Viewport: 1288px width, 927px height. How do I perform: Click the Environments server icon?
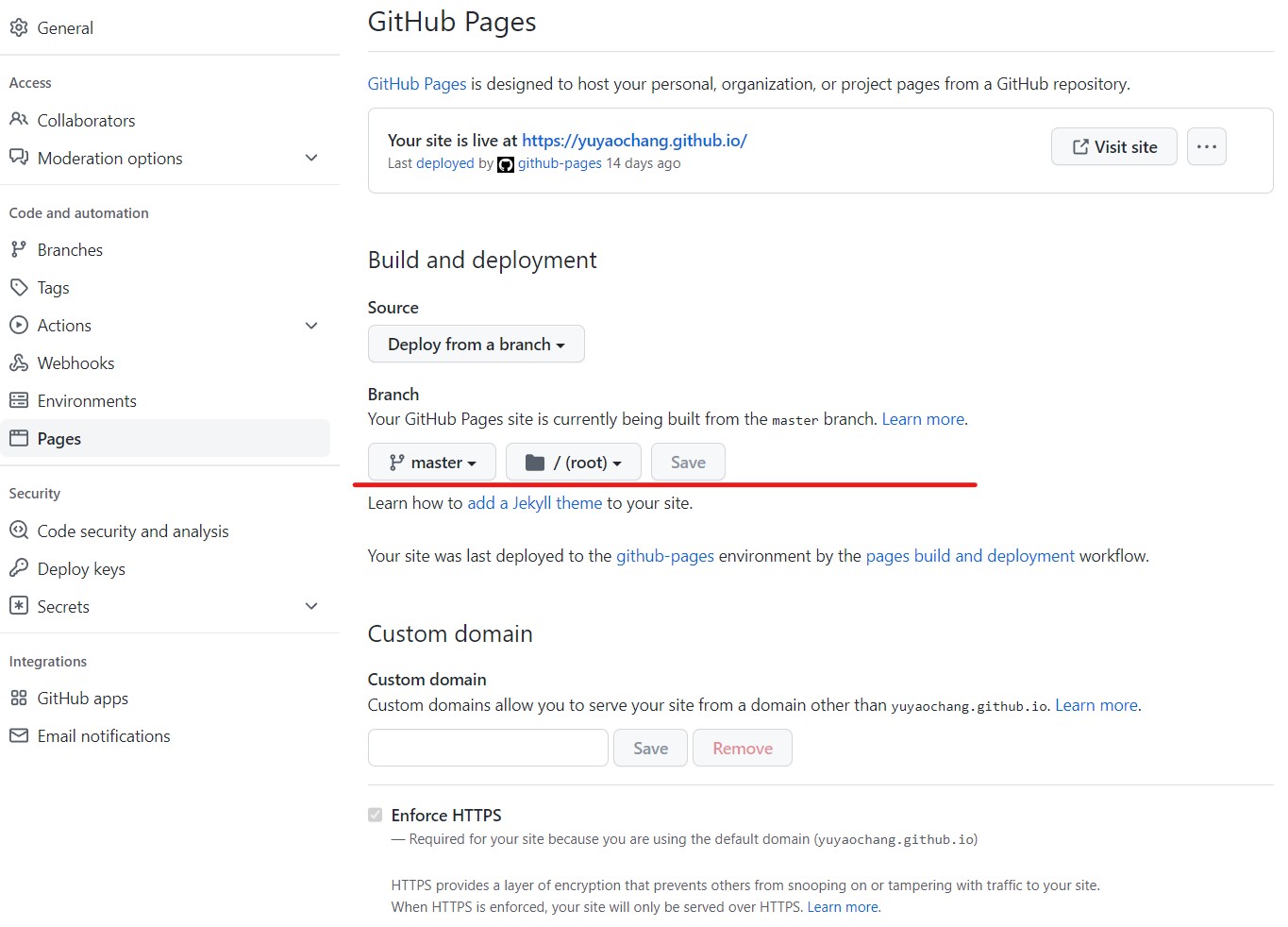tap(18, 400)
